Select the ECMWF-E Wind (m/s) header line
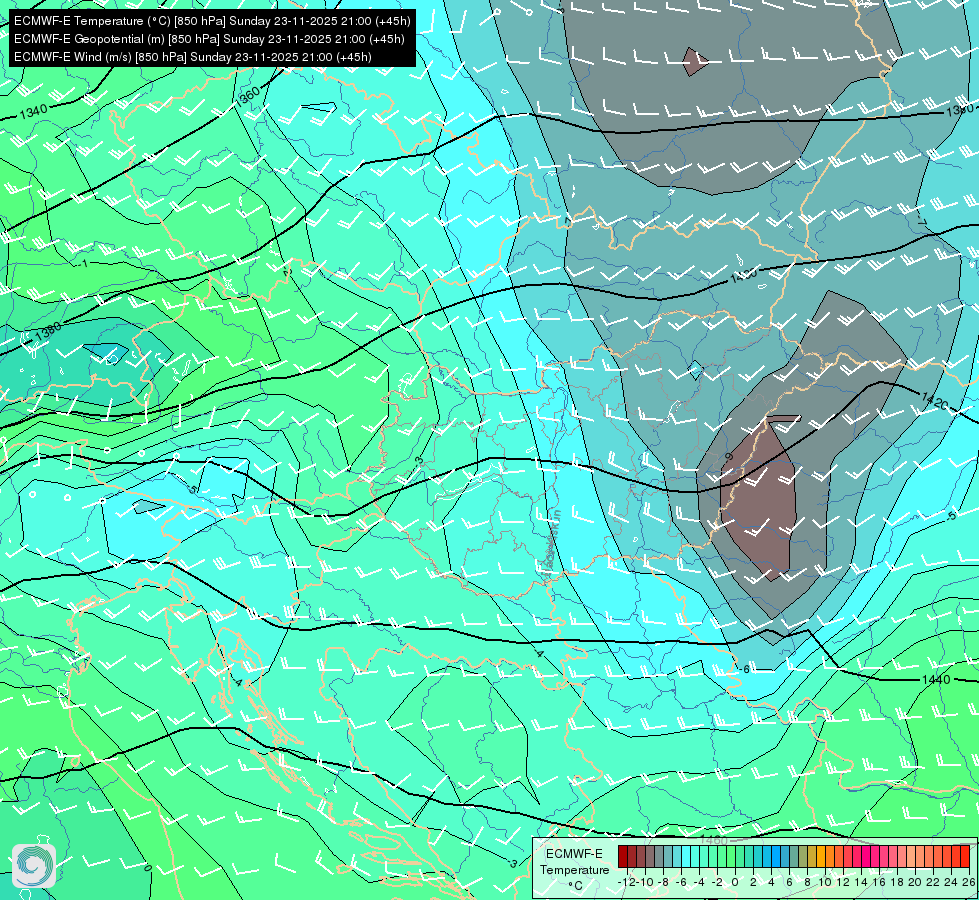Image resolution: width=979 pixels, height=900 pixels. pos(192,57)
